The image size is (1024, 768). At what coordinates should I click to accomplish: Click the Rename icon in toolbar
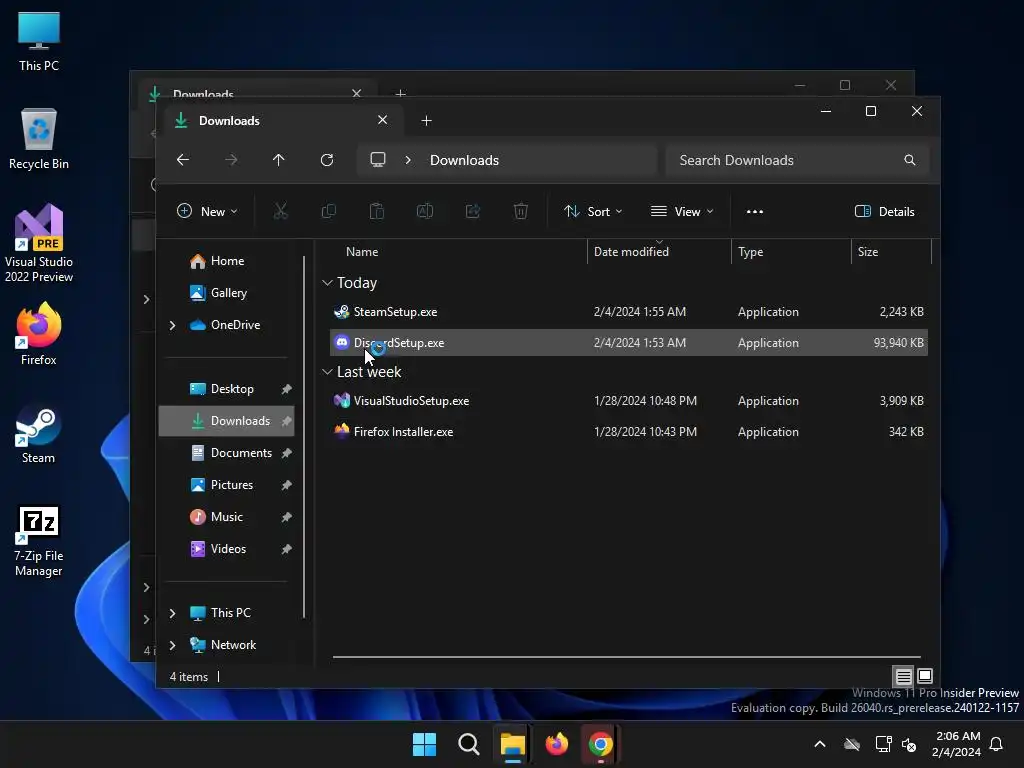[424, 212]
